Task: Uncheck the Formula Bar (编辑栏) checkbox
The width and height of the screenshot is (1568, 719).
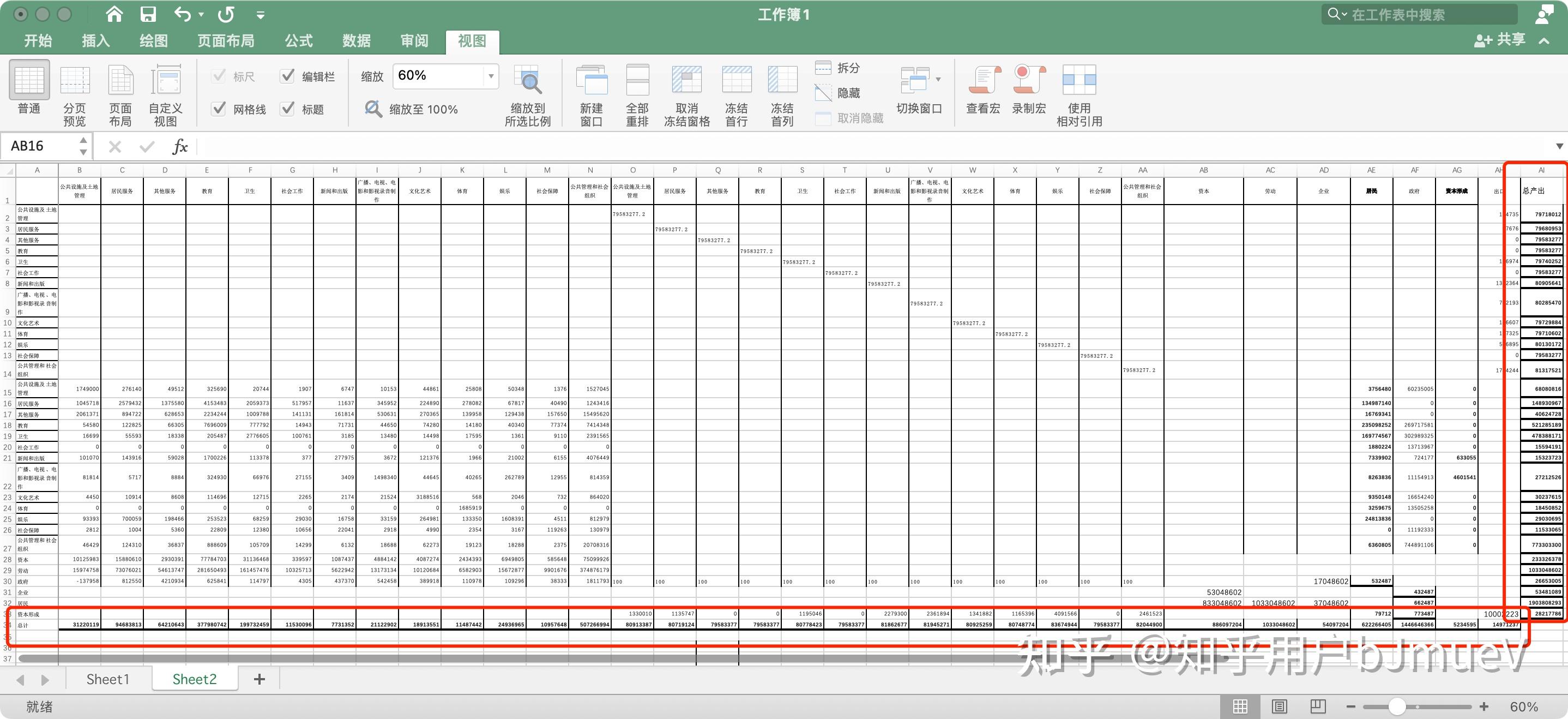Action: click(287, 76)
